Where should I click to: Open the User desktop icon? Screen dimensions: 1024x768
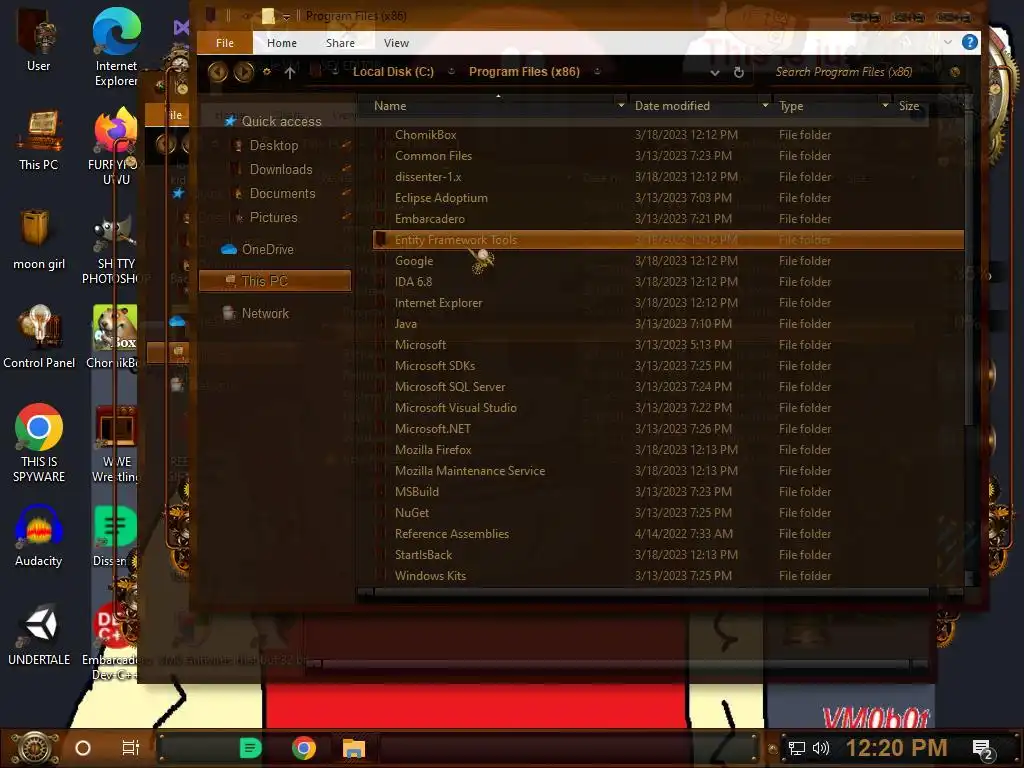(39, 40)
